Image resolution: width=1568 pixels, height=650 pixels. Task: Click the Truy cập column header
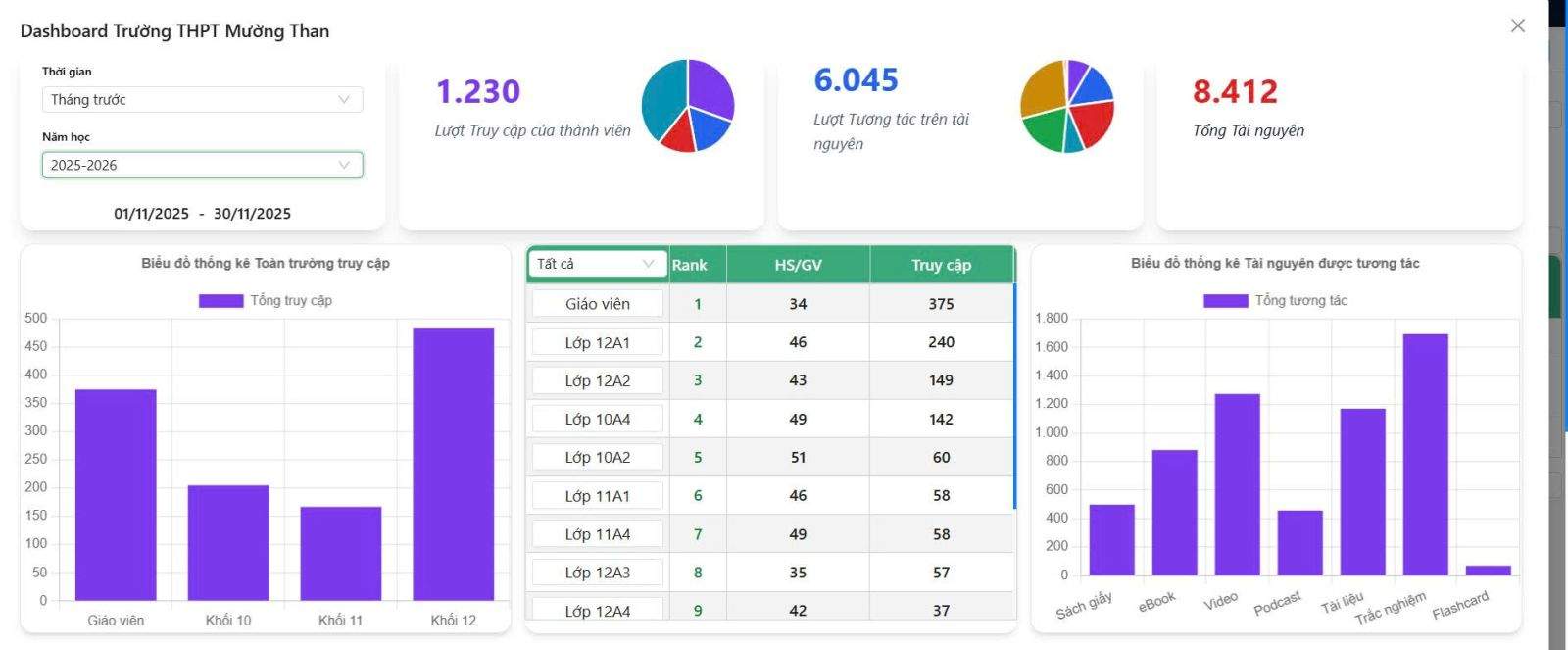pyautogui.click(x=941, y=265)
